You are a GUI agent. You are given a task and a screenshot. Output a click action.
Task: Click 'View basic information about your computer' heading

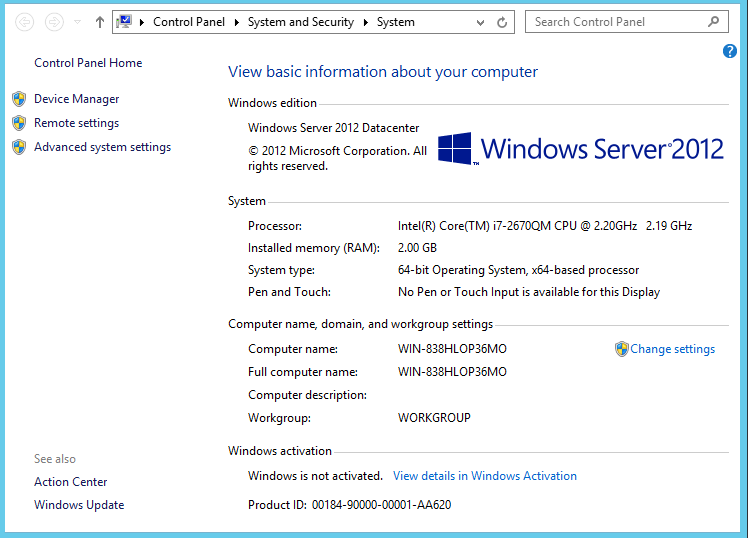383,72
